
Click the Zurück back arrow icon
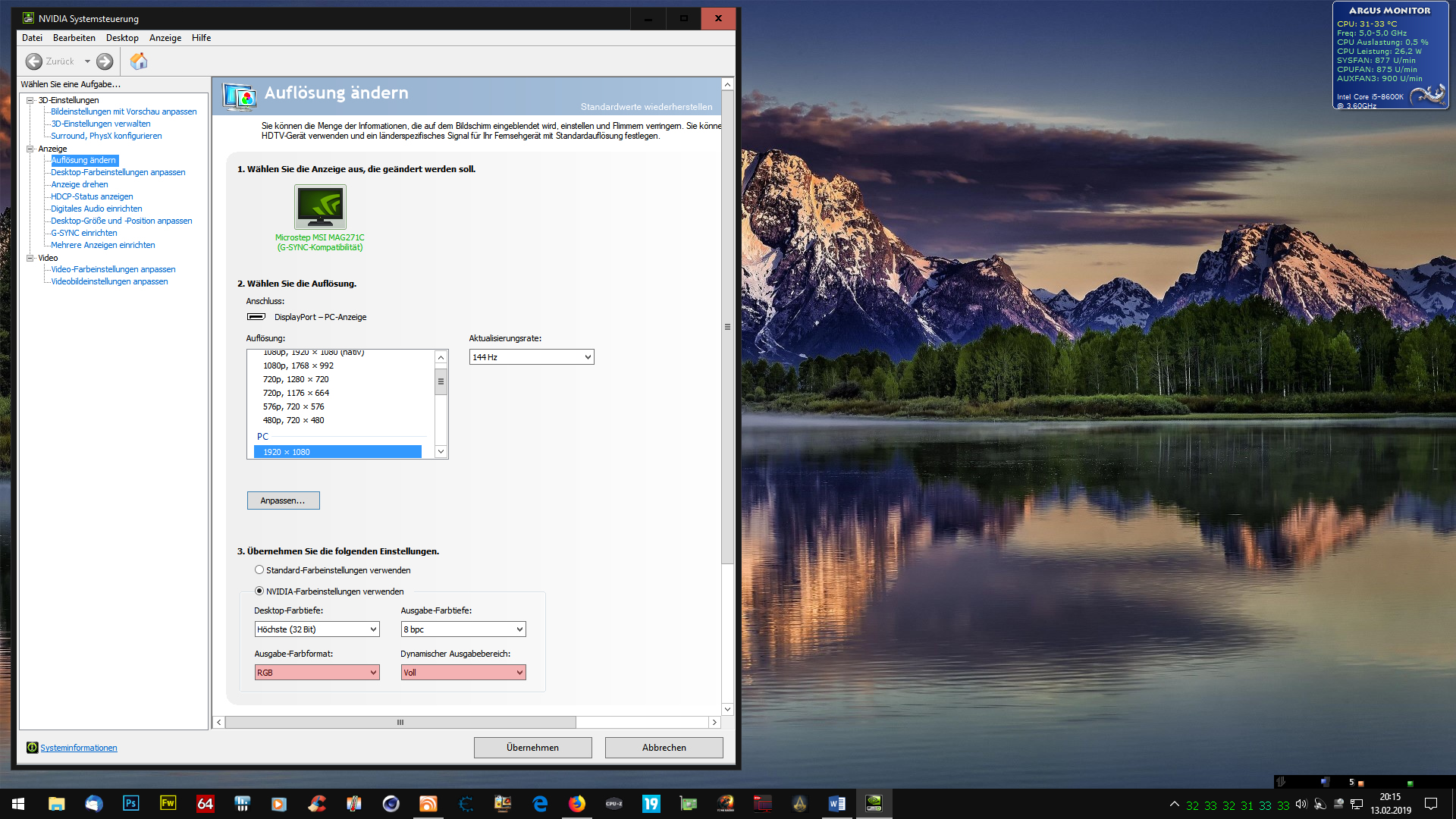(34, 61)
